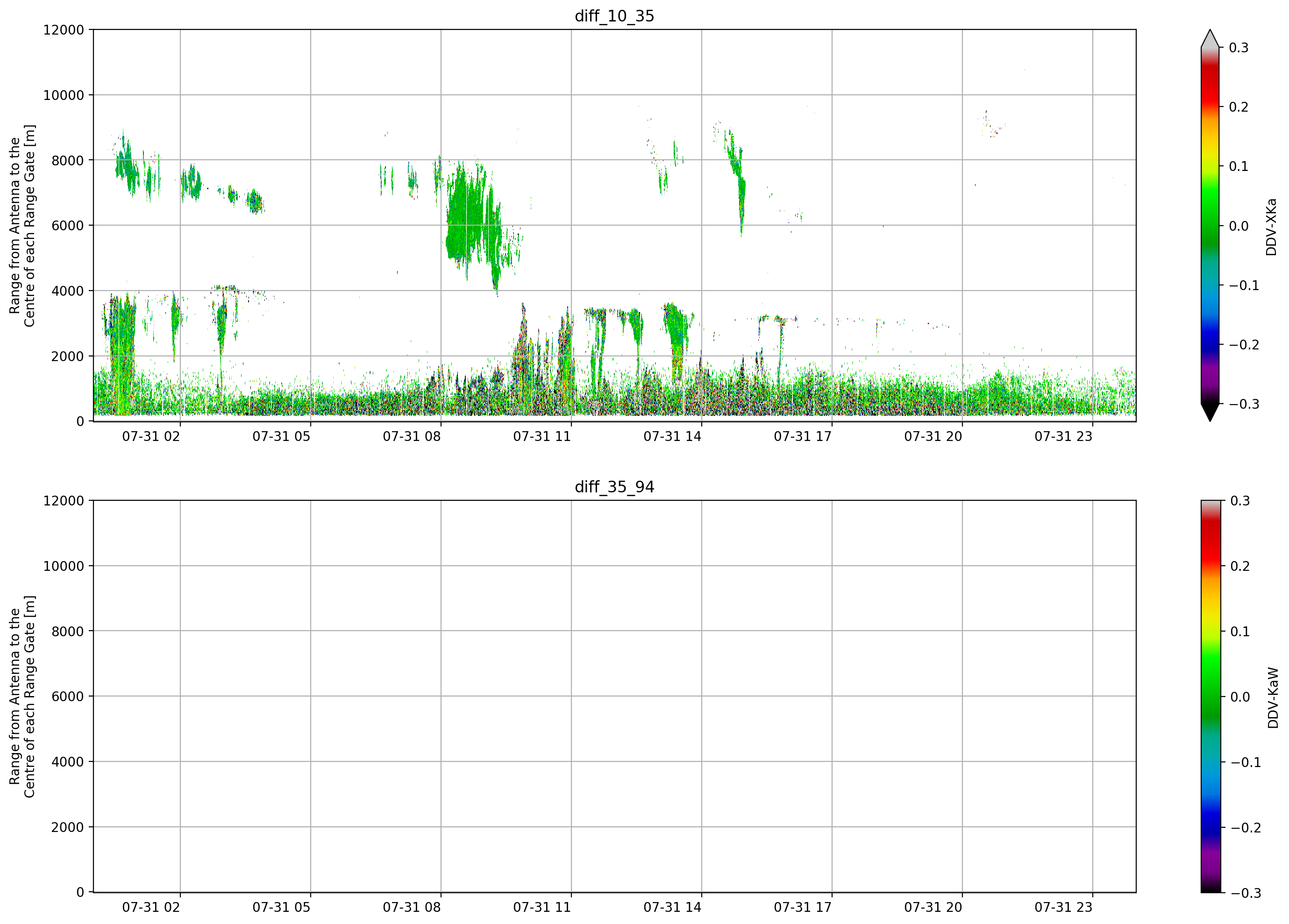Click the 4000 tick on diff_10_35 y-axis

pos(68,291)
